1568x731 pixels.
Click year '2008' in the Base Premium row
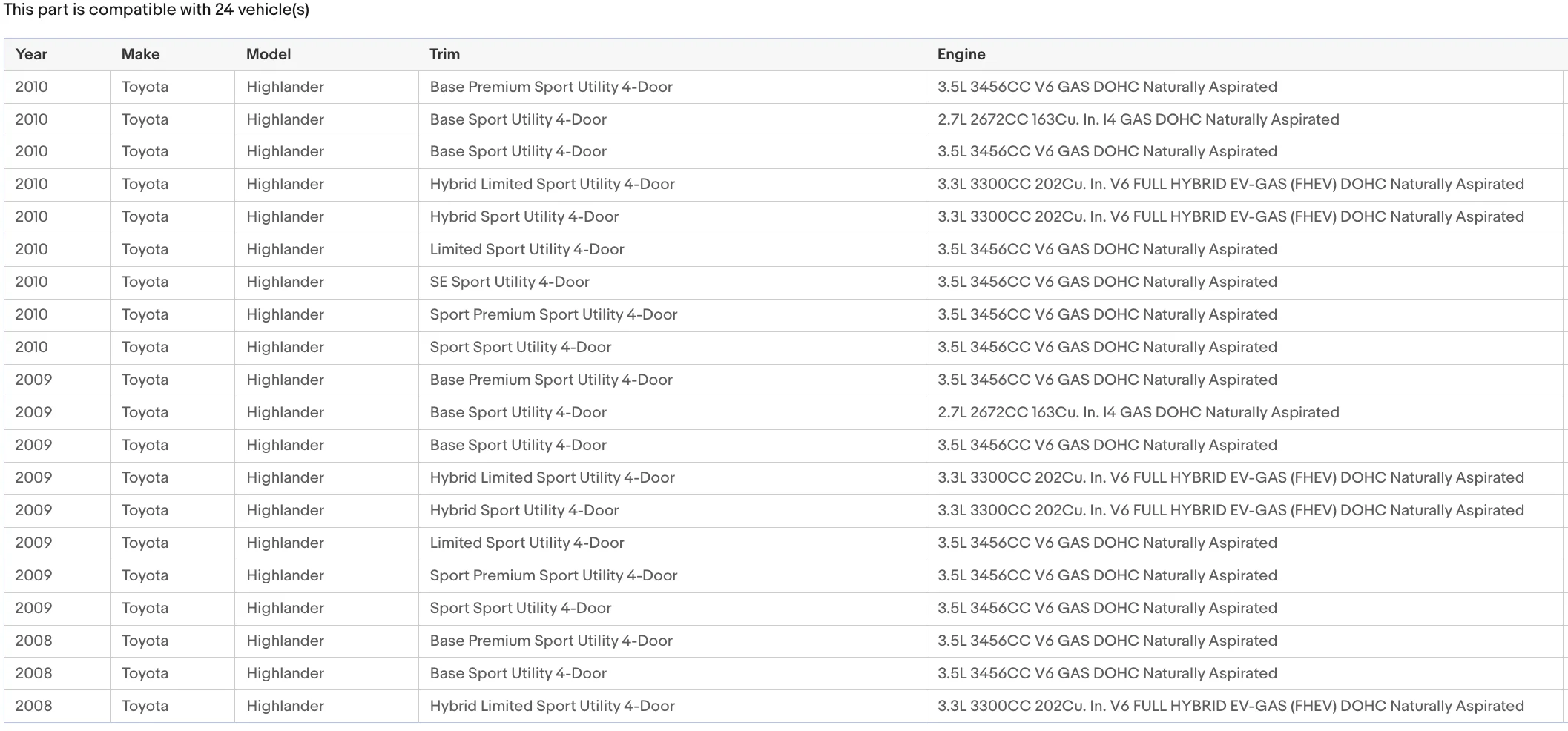tap(33, 641)
